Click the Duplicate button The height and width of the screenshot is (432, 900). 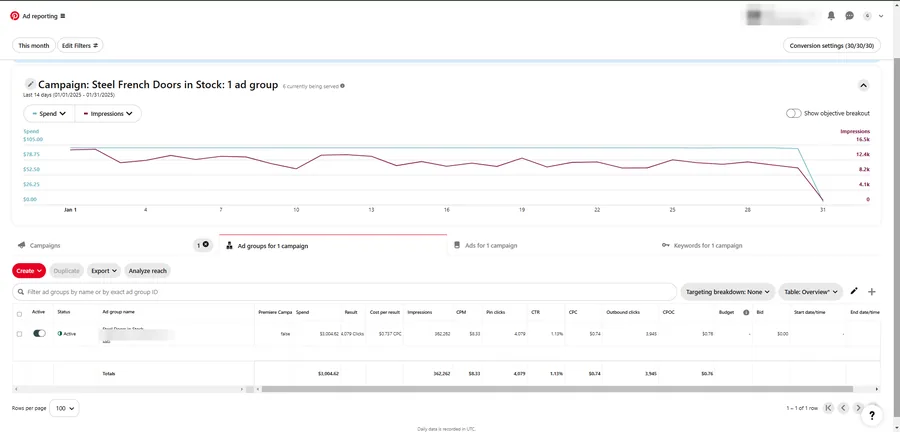[66, 271]
